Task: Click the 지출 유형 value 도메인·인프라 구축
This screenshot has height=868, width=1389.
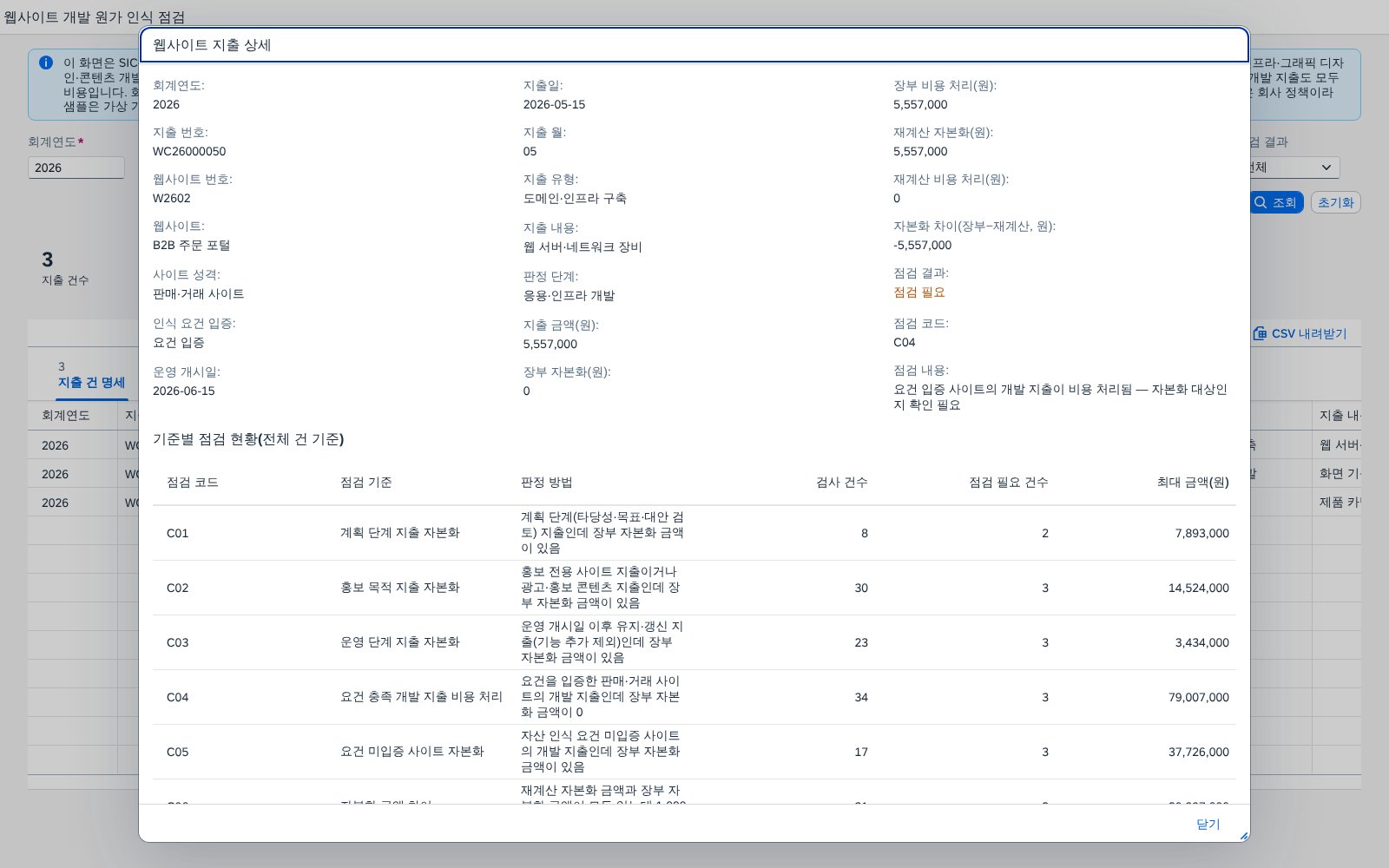Action: click(x=575, y=198)
